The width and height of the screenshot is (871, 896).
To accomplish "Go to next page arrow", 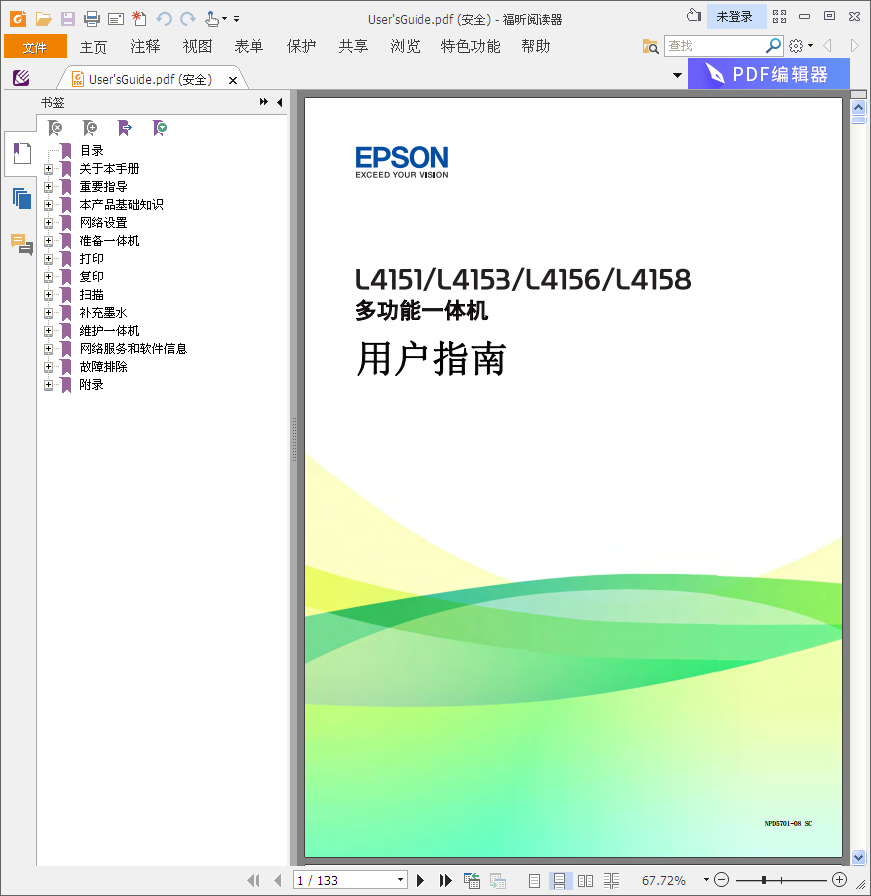I will [x=420, y=881].
